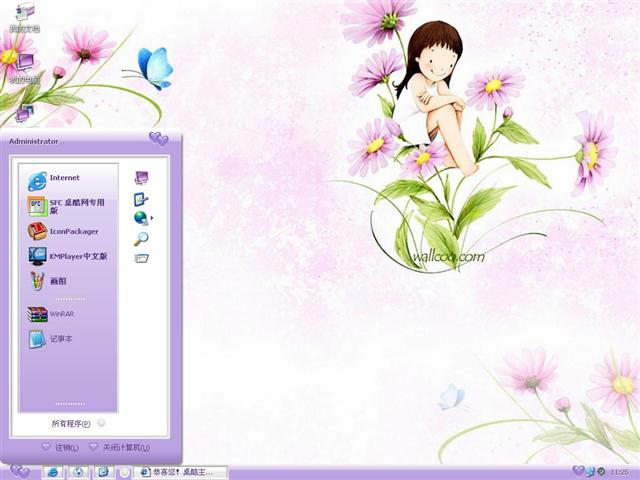640x480 pixels.
Task: Click 注销 to log off
Action: [x=61, y=447]
